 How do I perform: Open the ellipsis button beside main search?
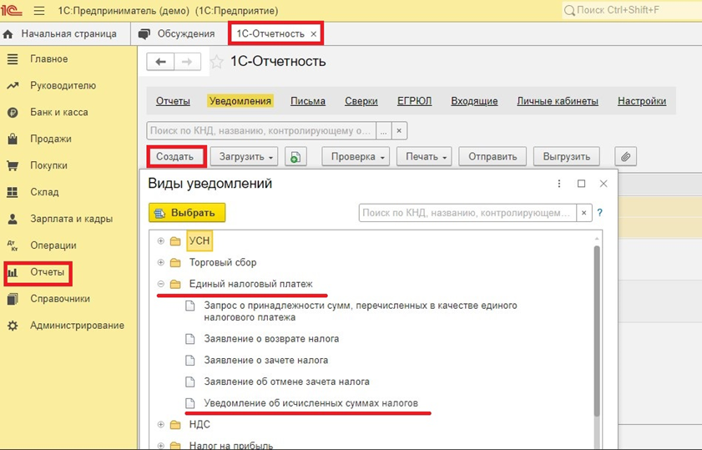click(384, 131)
